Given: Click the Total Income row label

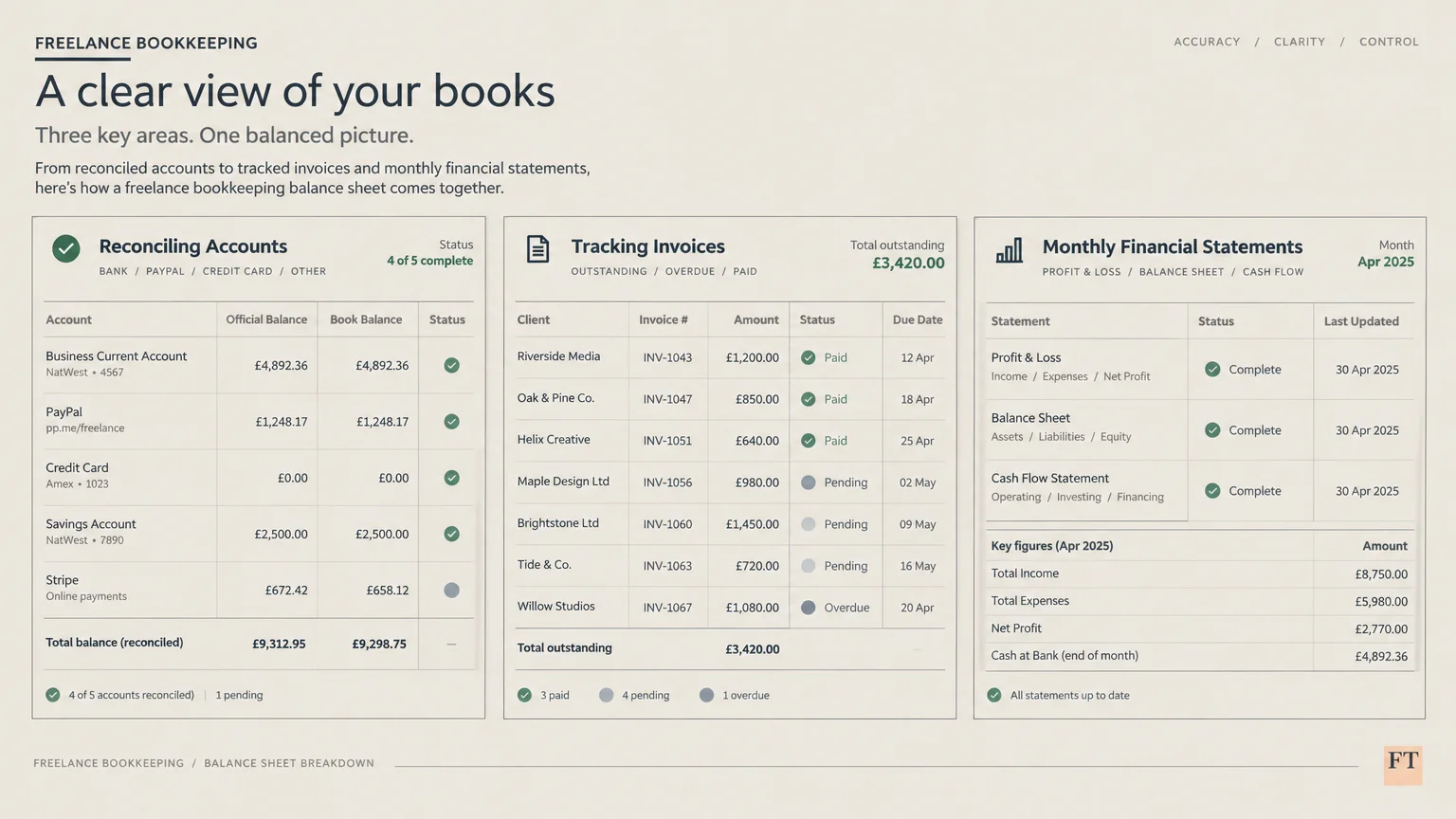Looking at the screenshot, I should [1025, 573].
